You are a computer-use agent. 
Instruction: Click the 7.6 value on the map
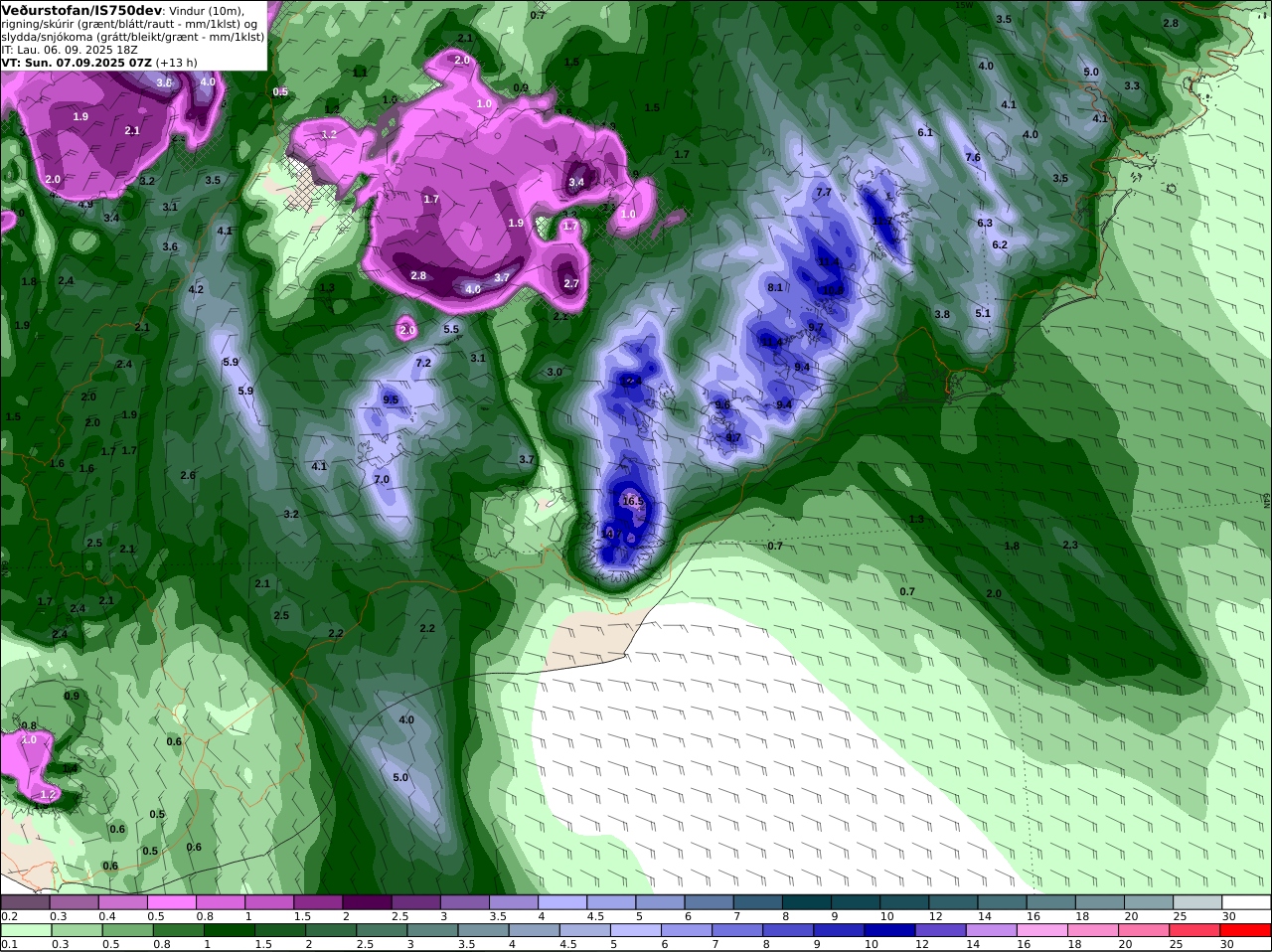pyautogui.click(x=973, y=157)
